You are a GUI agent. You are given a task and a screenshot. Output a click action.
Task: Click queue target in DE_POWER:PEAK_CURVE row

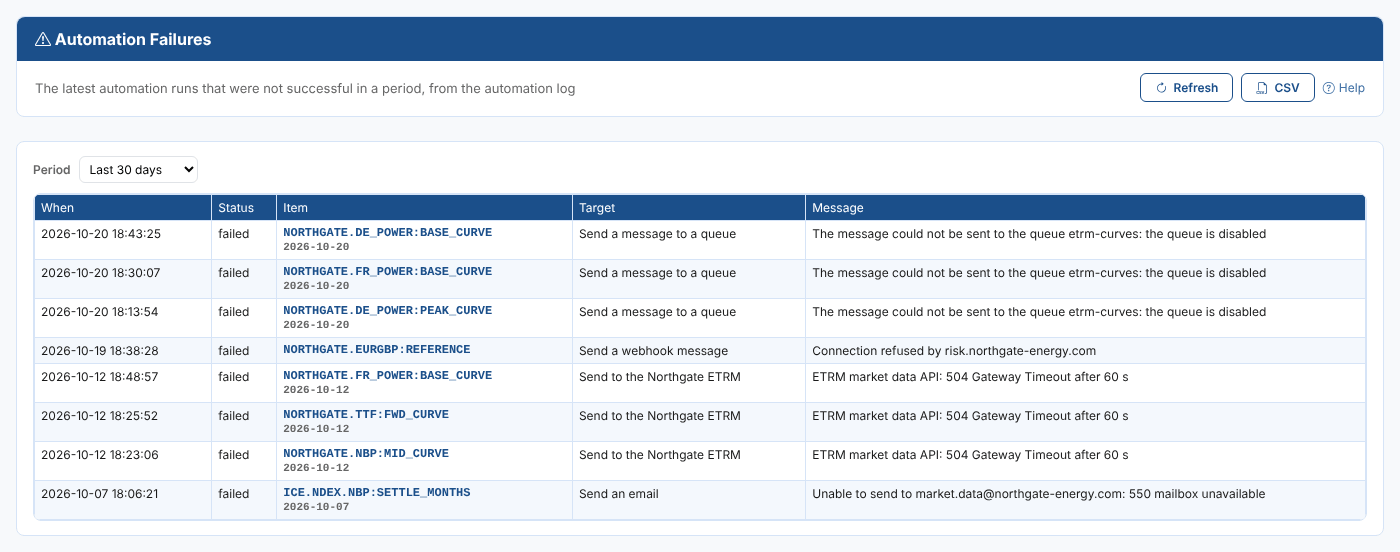click(657, 312)
